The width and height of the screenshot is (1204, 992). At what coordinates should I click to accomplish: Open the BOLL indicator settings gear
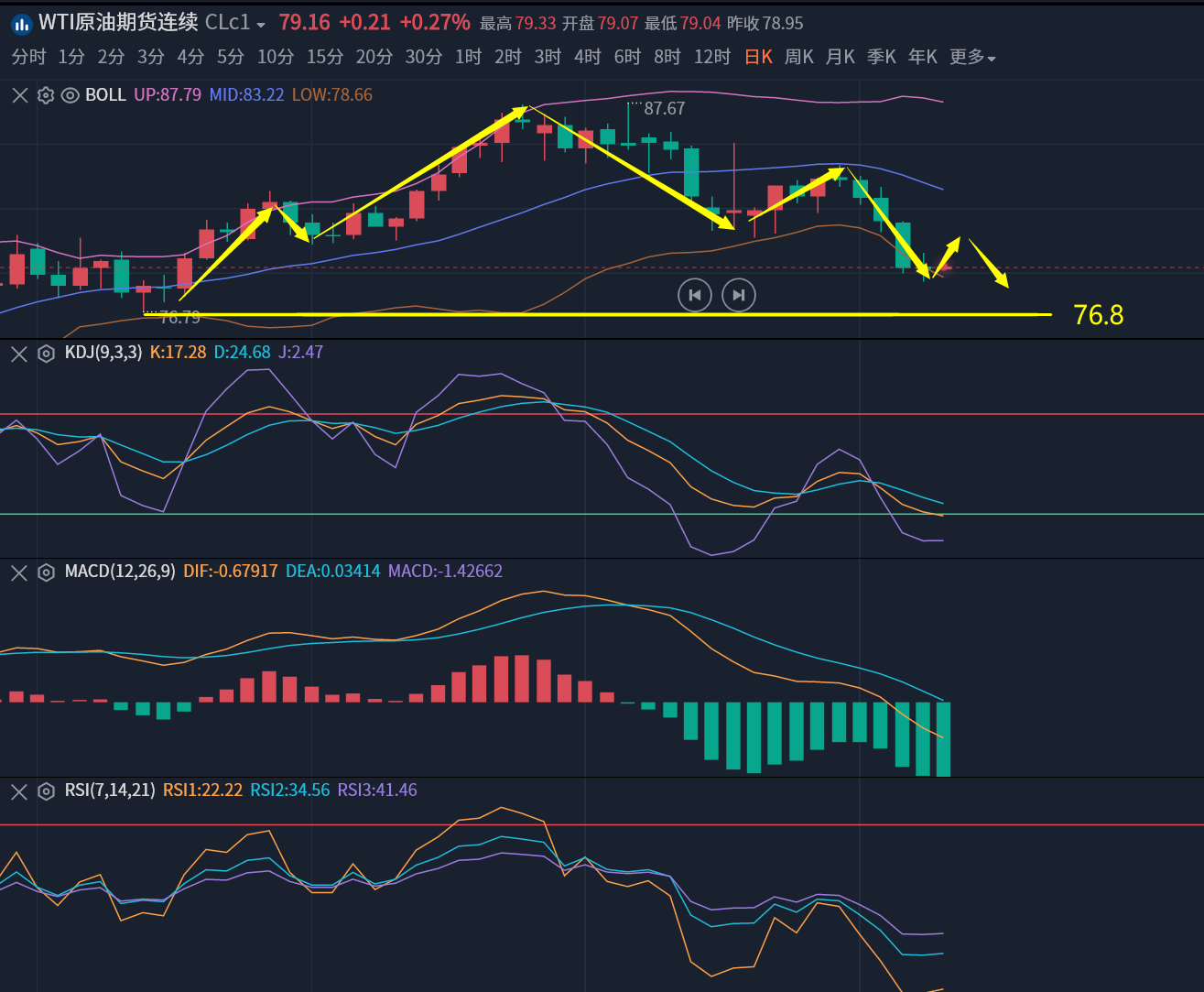click(45, 95)
